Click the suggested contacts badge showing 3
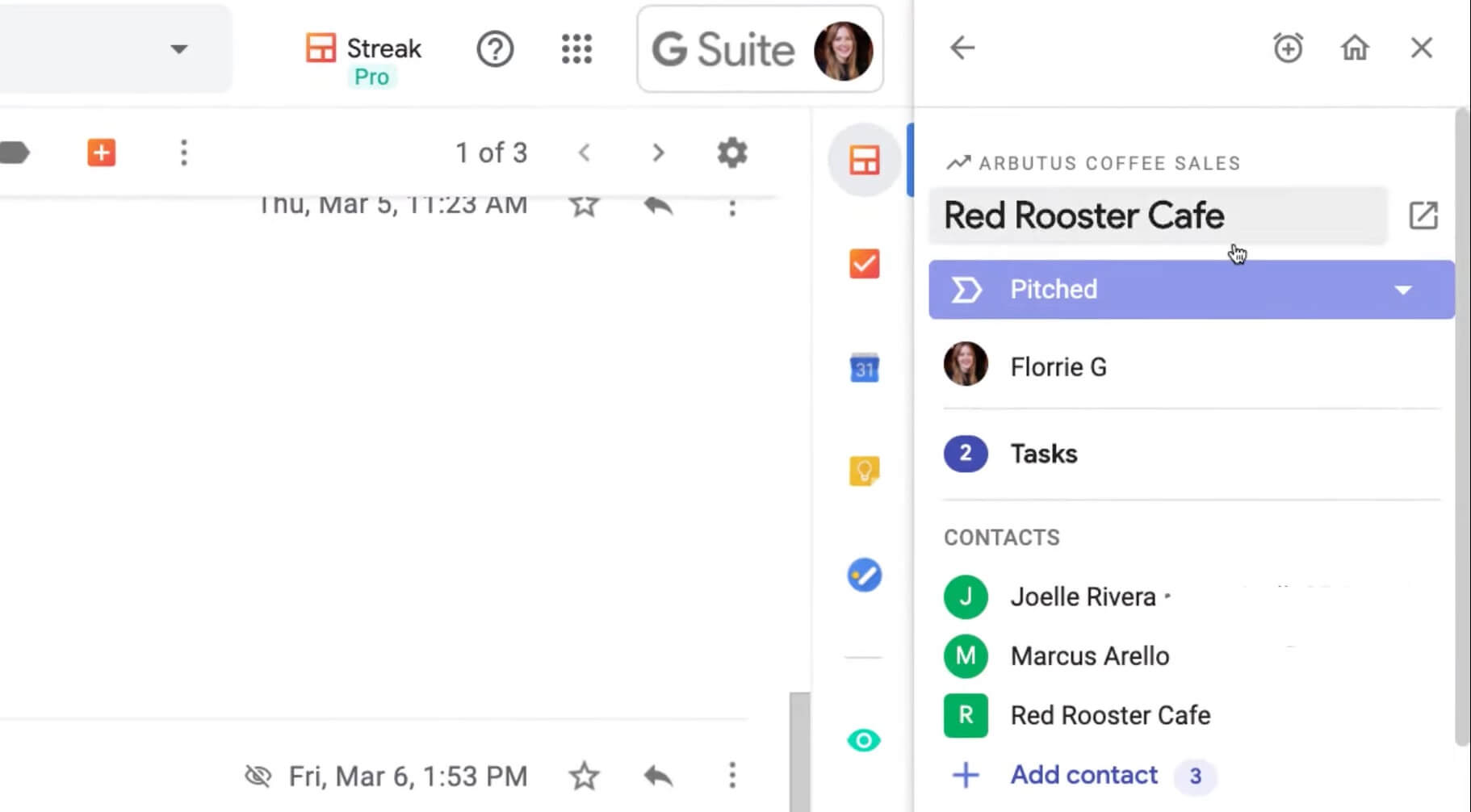 1195,776
